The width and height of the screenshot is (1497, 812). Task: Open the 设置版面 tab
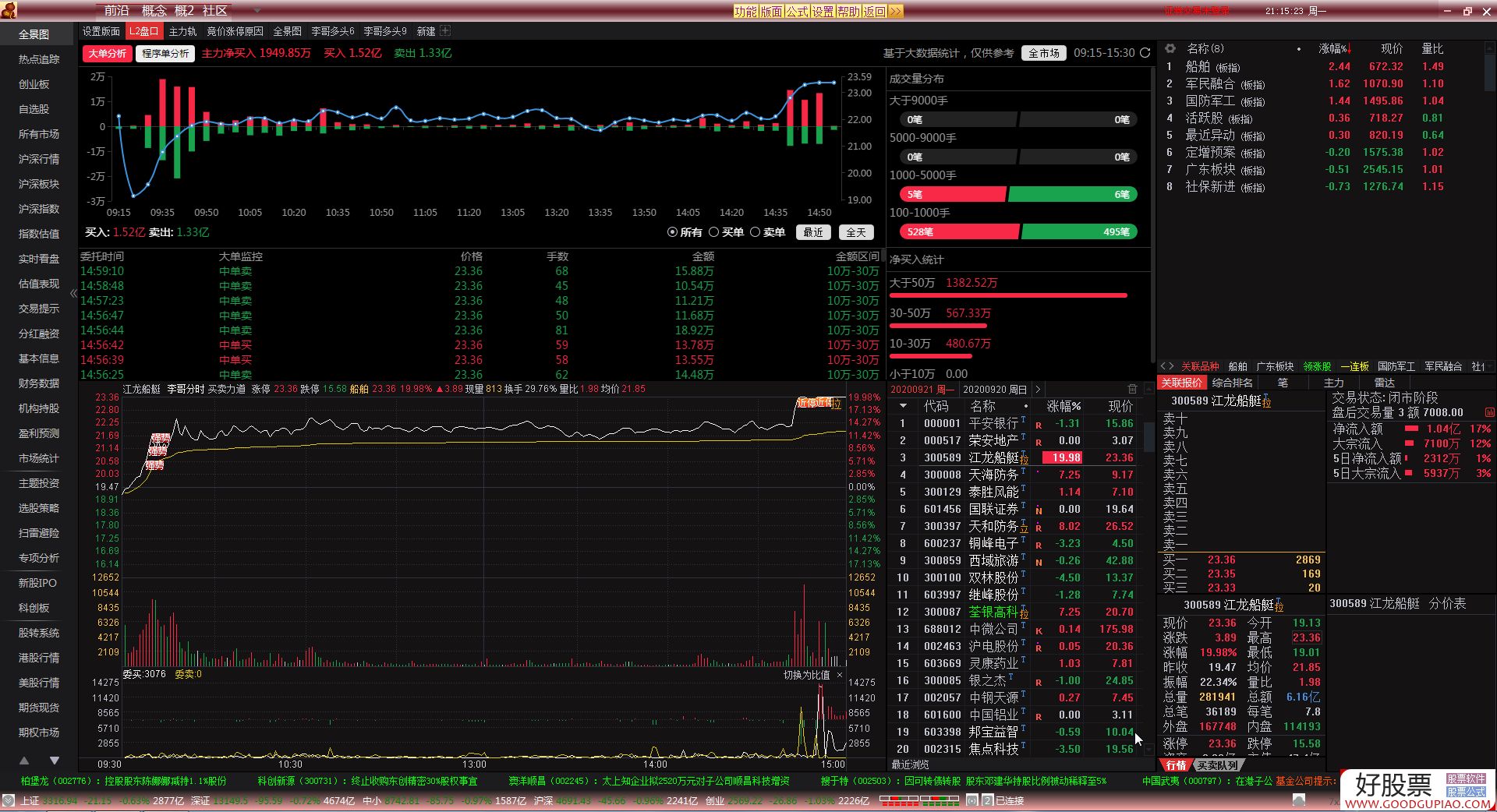coord(101,31)
